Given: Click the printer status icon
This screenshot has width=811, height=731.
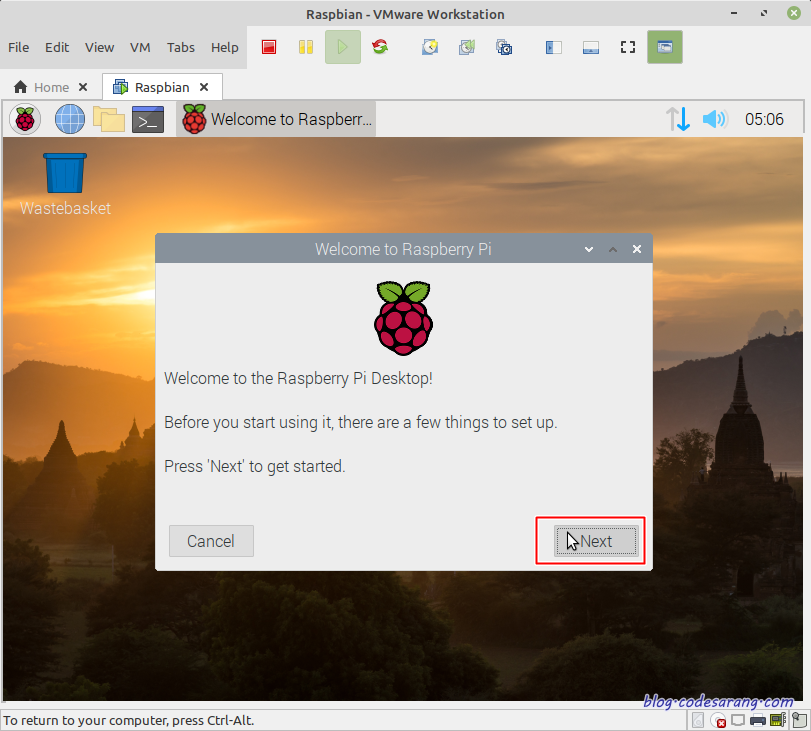Looking at the screenshot, I should [x=758, y=720].
